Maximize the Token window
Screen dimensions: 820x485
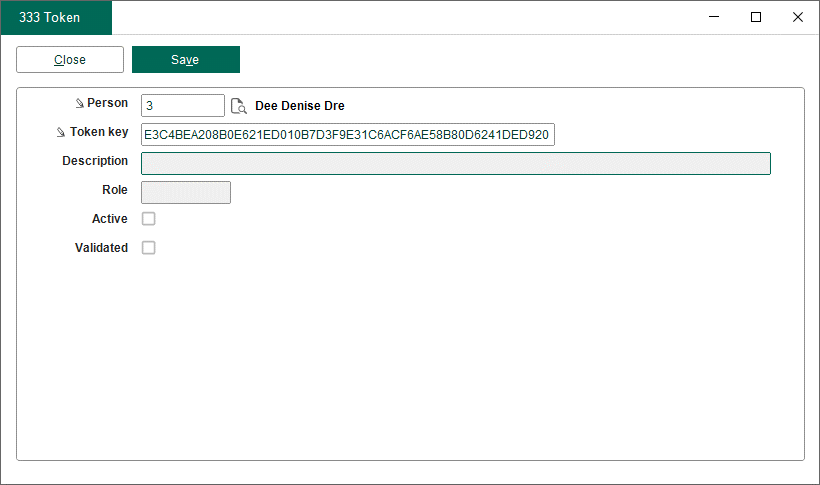(x=756, y=17)
